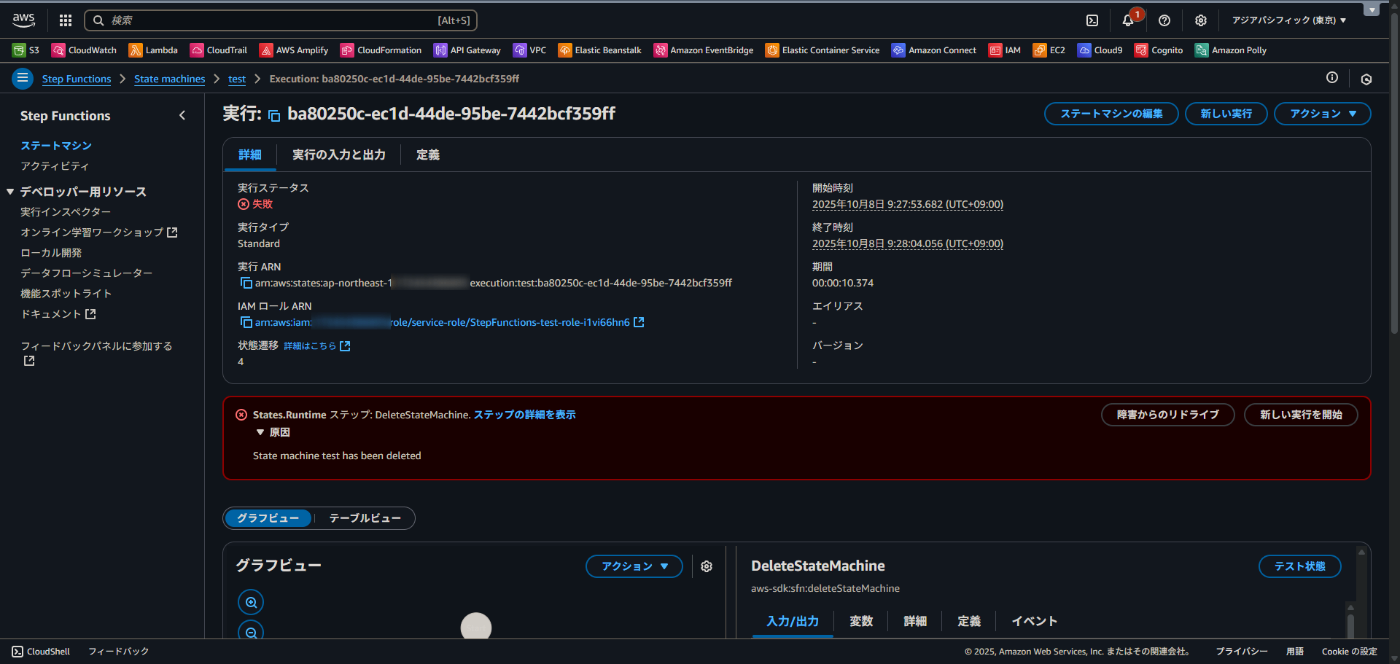Screen dimensions: 1400x664
Task: Copy the execution ID next to the title
Action: click(274, 116)
